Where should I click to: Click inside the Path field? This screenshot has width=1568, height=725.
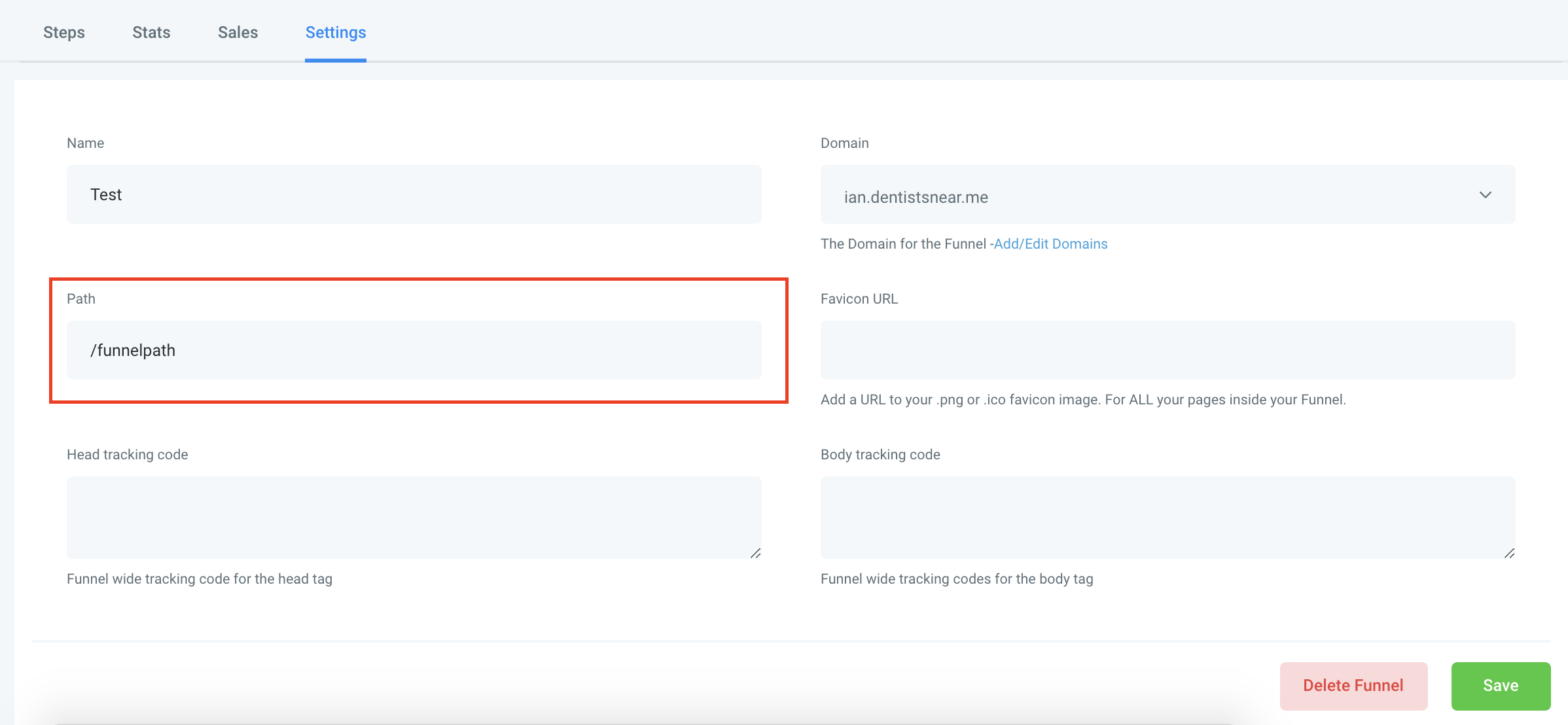coord(414,350)
